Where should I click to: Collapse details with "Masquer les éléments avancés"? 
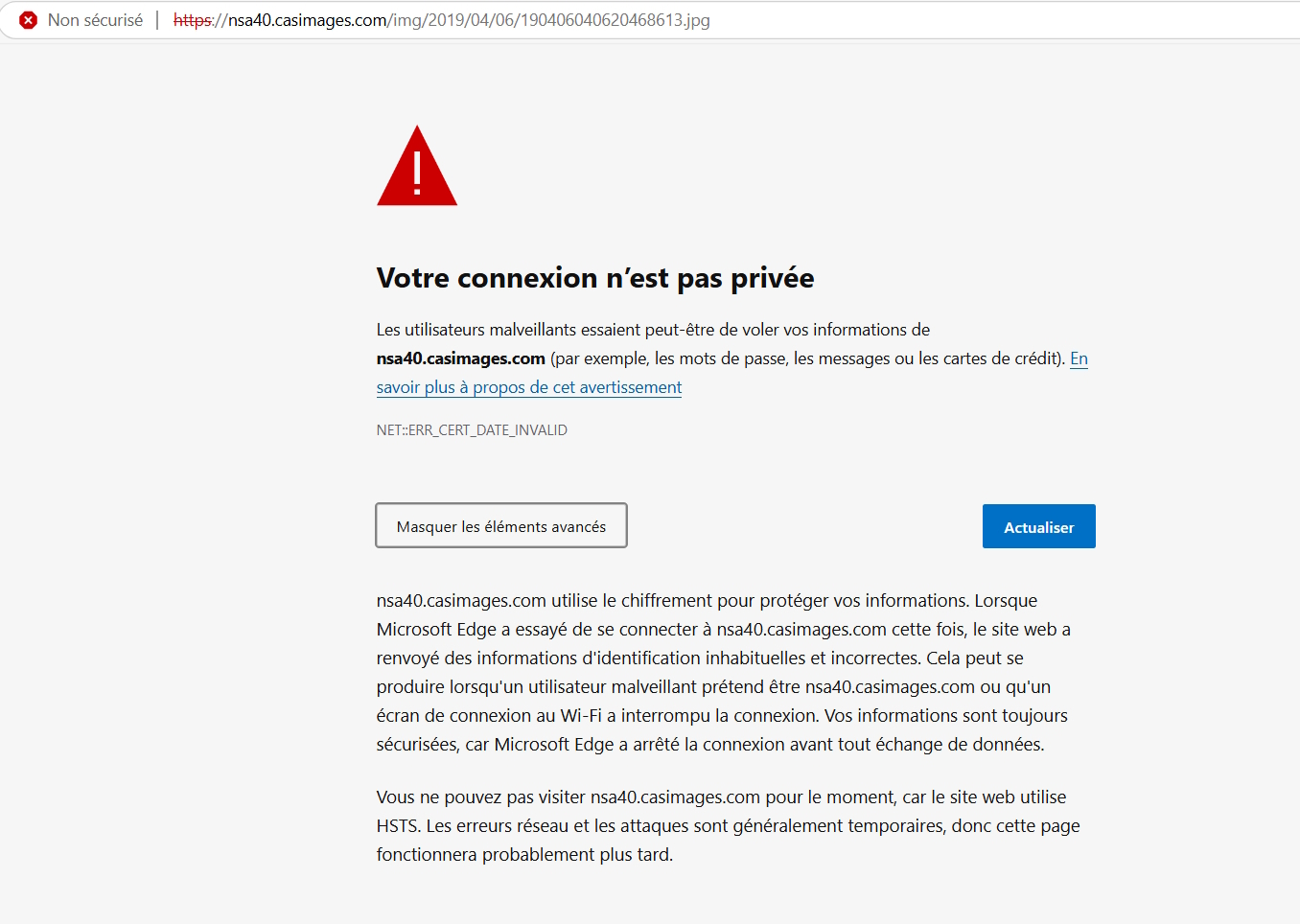click(500, 526)
